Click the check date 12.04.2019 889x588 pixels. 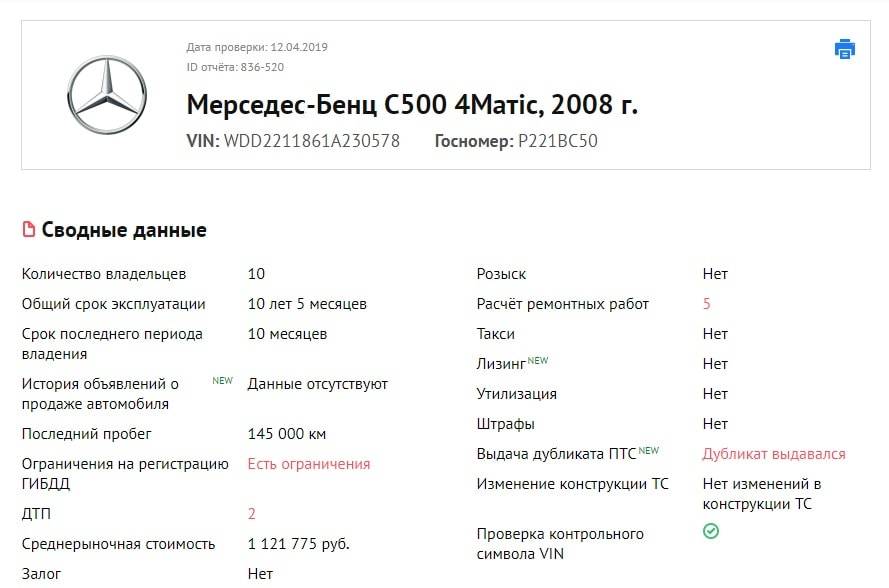coord(299,47)
